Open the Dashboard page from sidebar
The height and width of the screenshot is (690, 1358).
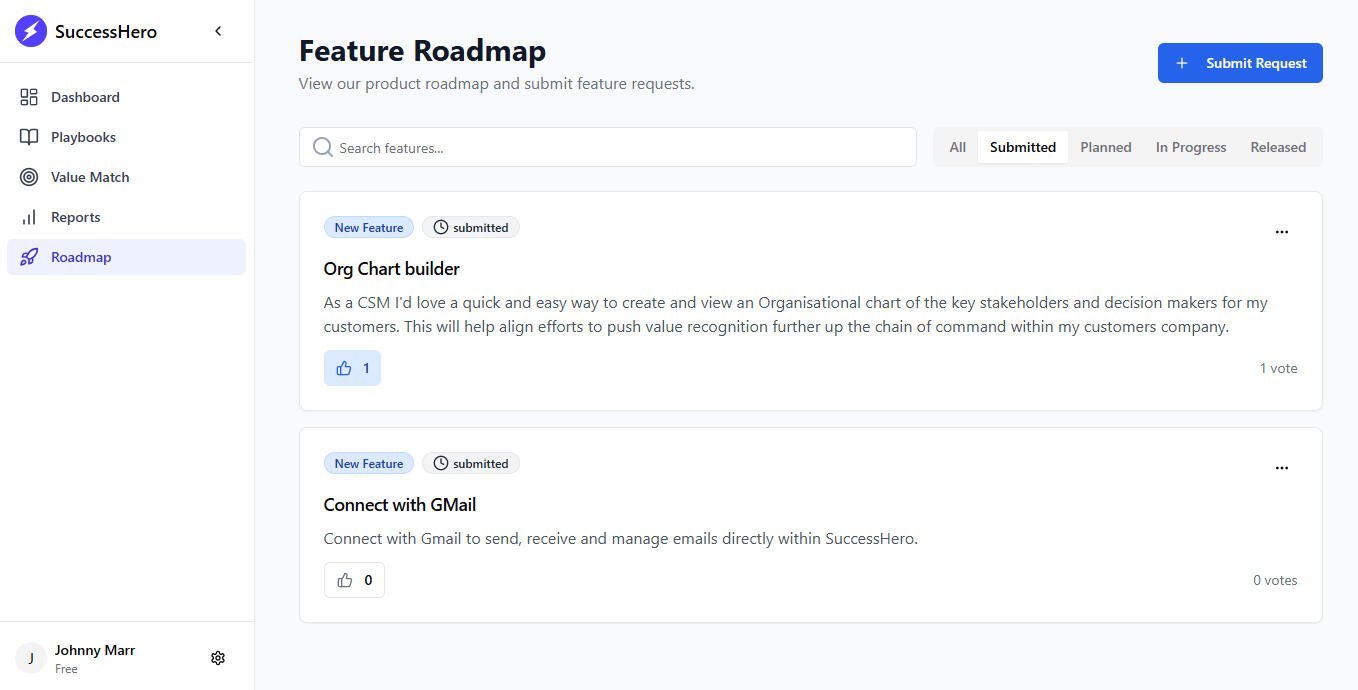tap(85, 97)
